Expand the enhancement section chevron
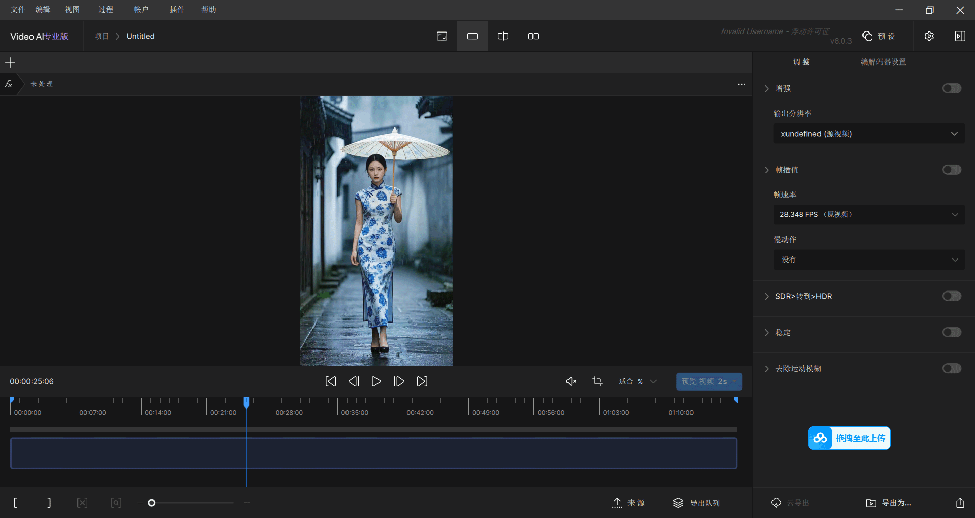This screenshot has width=975, height=518. click(767, 88)
